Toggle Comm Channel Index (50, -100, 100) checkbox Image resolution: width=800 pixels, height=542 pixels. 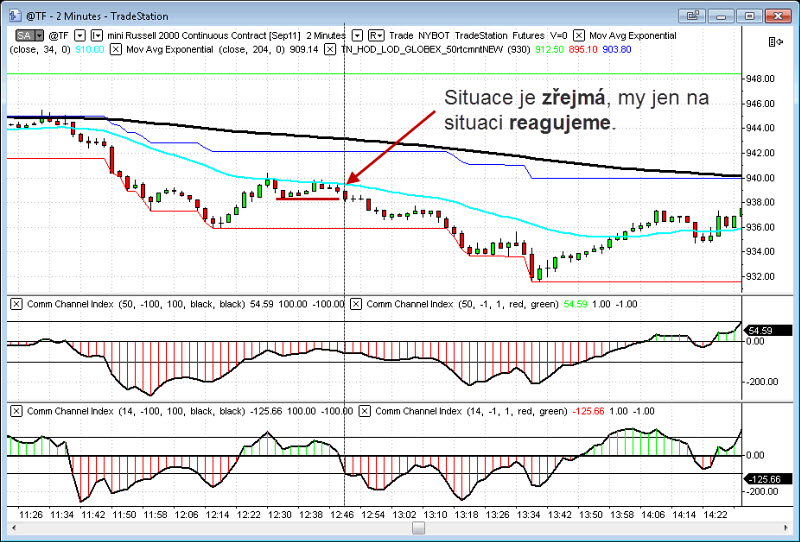click(16, 304)
